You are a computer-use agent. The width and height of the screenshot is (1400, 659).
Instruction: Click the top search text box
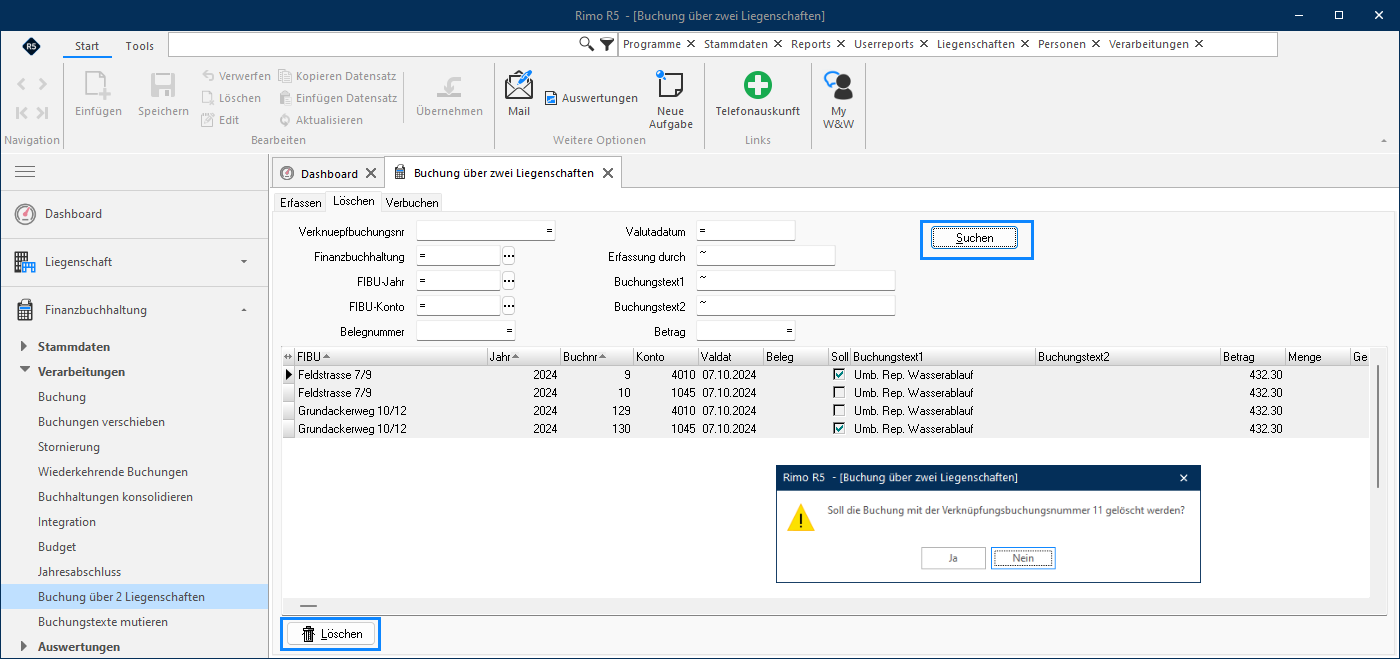(x=374, y=44)
